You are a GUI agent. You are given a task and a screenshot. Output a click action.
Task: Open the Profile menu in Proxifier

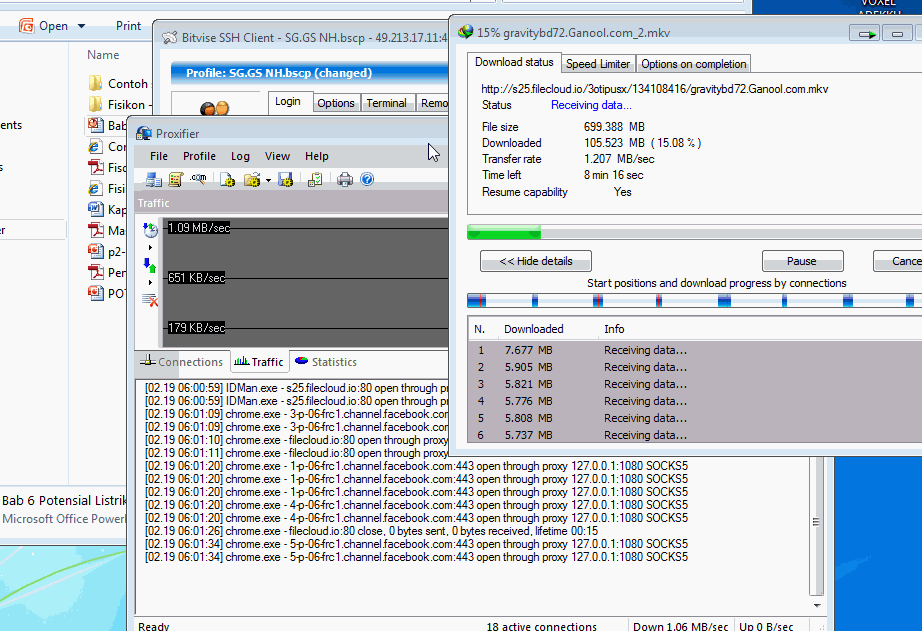(x=199, y=156)
